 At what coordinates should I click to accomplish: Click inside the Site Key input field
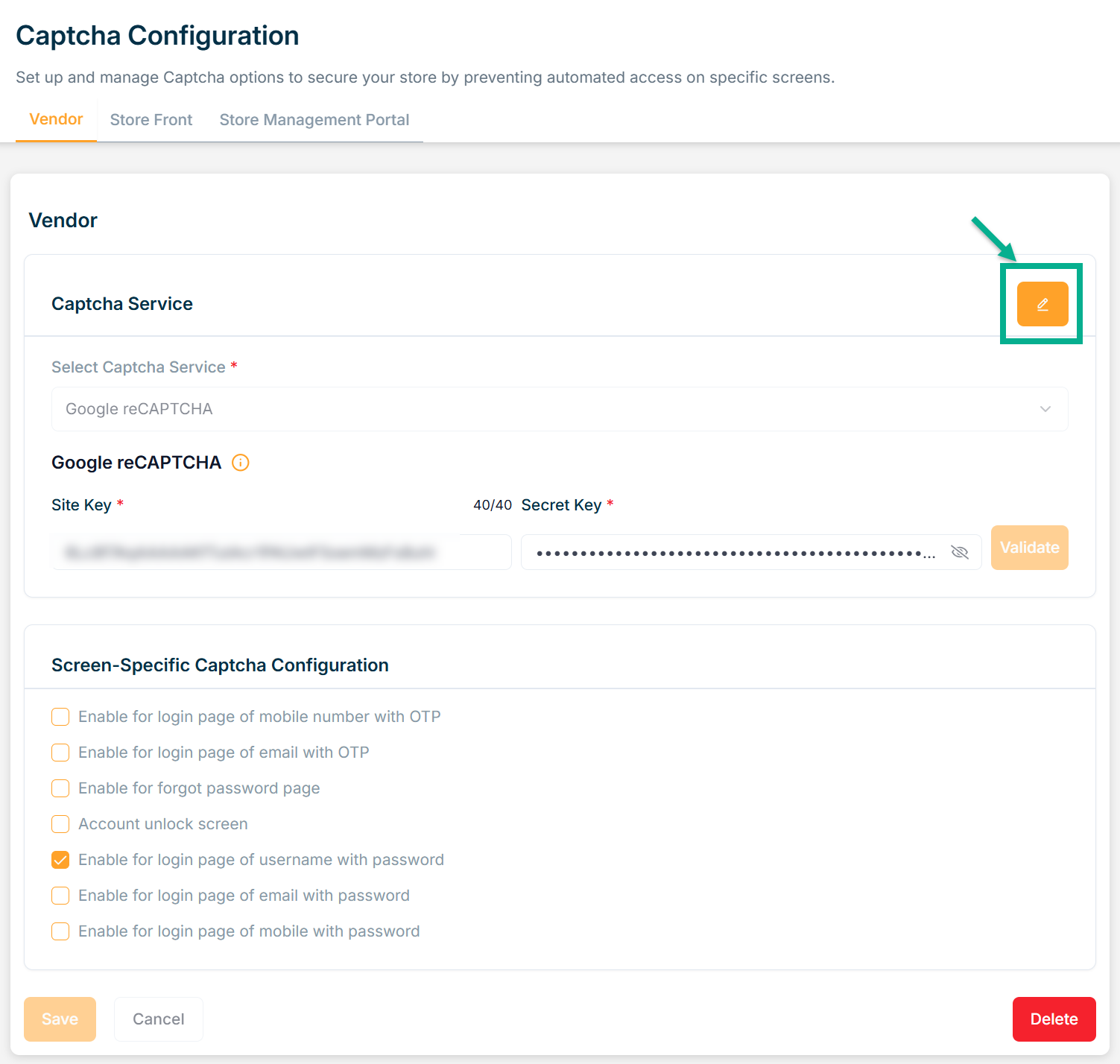(x=281, y=552)
